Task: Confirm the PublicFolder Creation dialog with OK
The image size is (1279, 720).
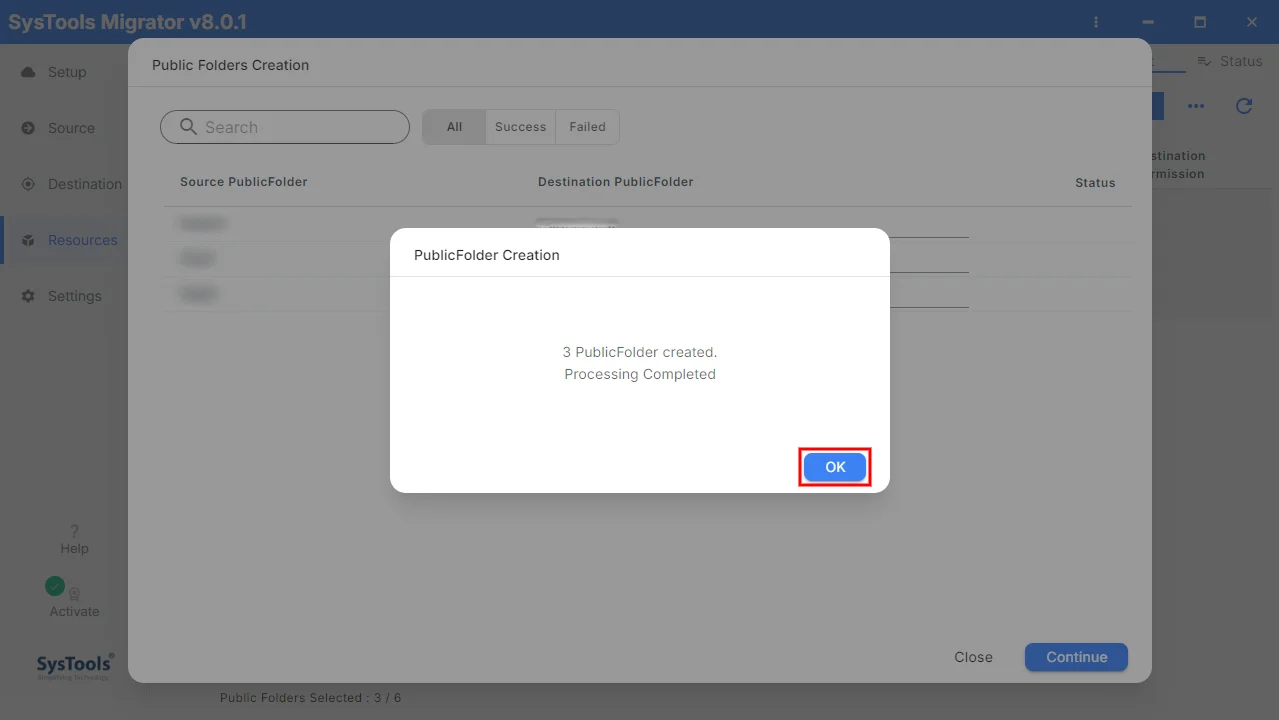Action: (835, 467)
